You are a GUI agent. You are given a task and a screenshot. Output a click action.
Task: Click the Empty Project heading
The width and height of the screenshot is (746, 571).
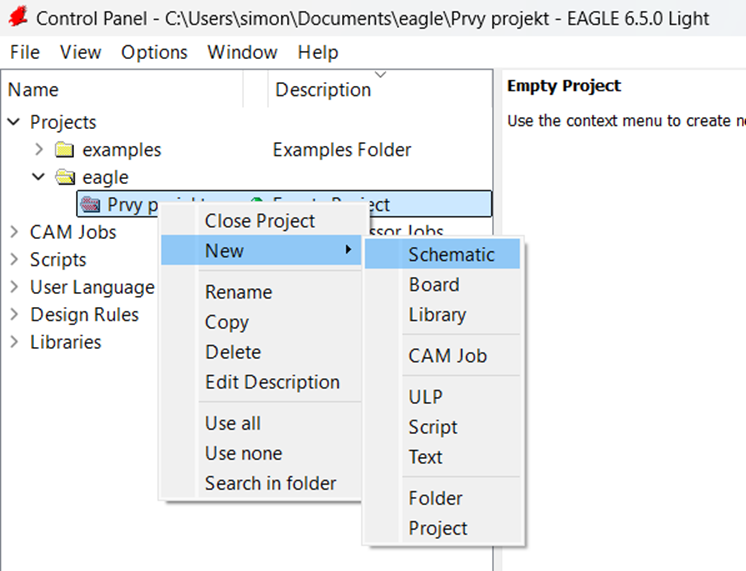564,86
